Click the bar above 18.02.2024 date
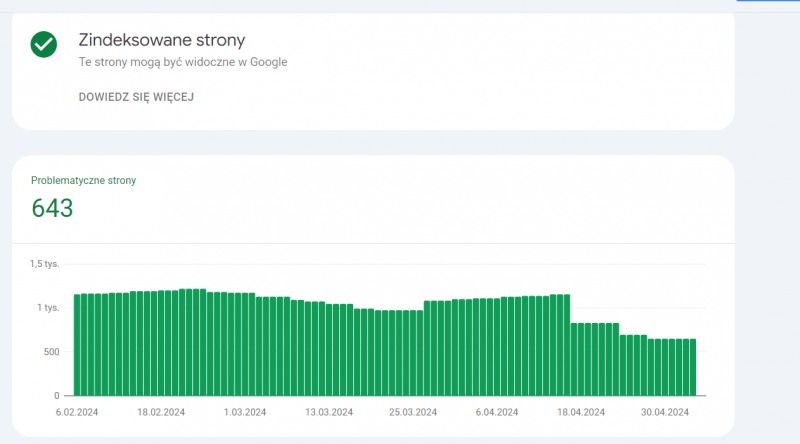This screenshot has height=444, width=800. [x=162, y=343]
